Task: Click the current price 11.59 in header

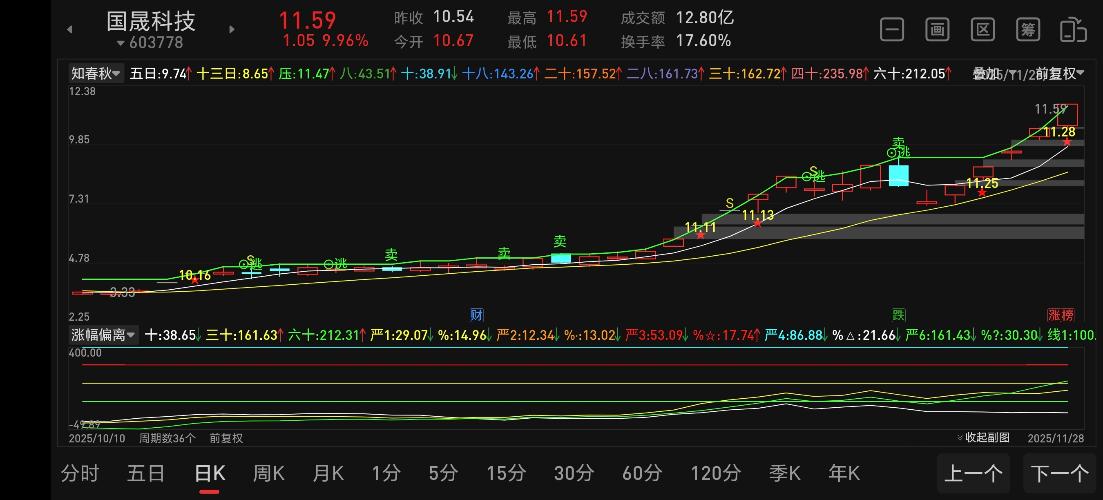Action: (307, 20)
